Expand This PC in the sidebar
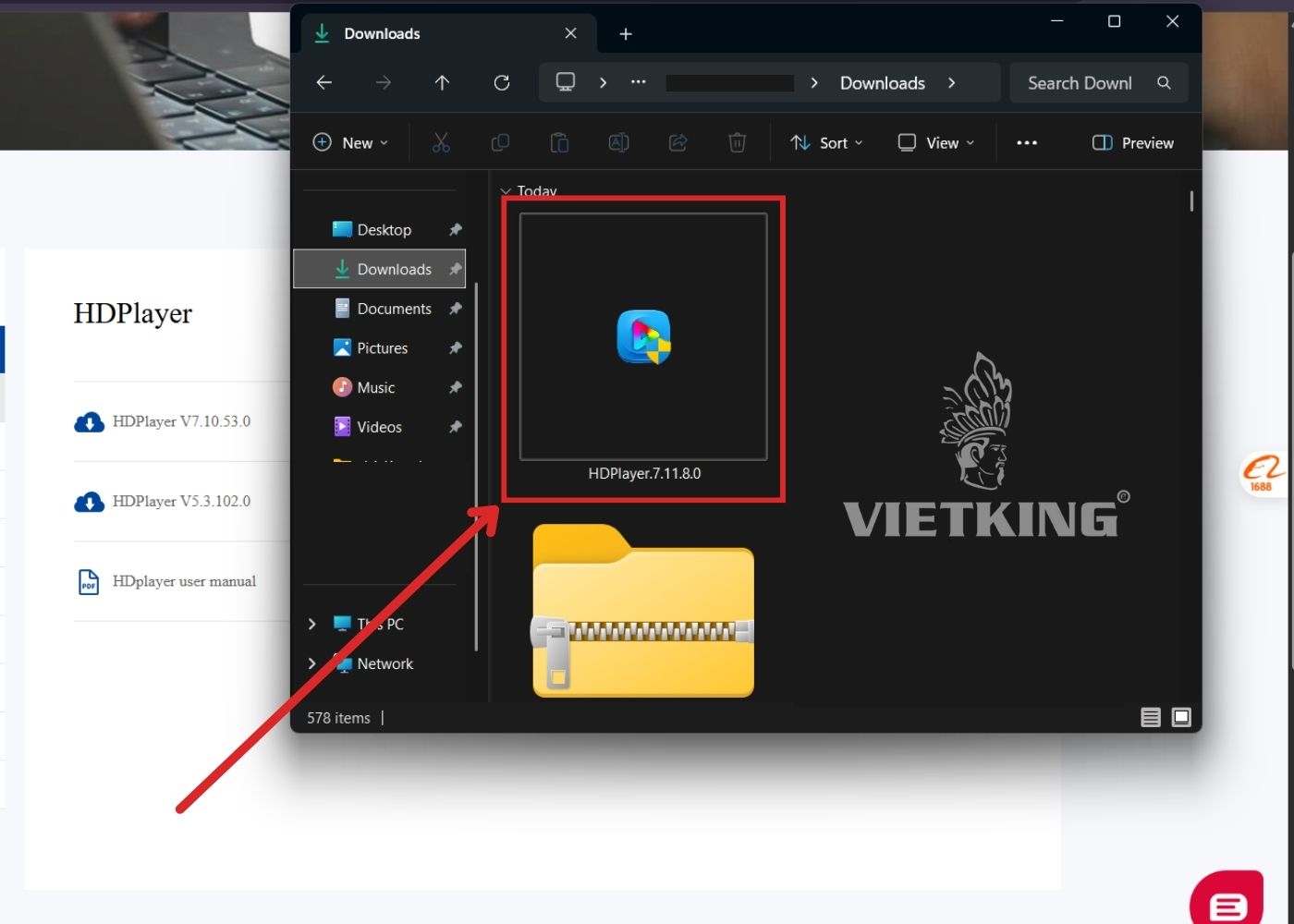The image size is (1294, 924). (x=311, y=624)
